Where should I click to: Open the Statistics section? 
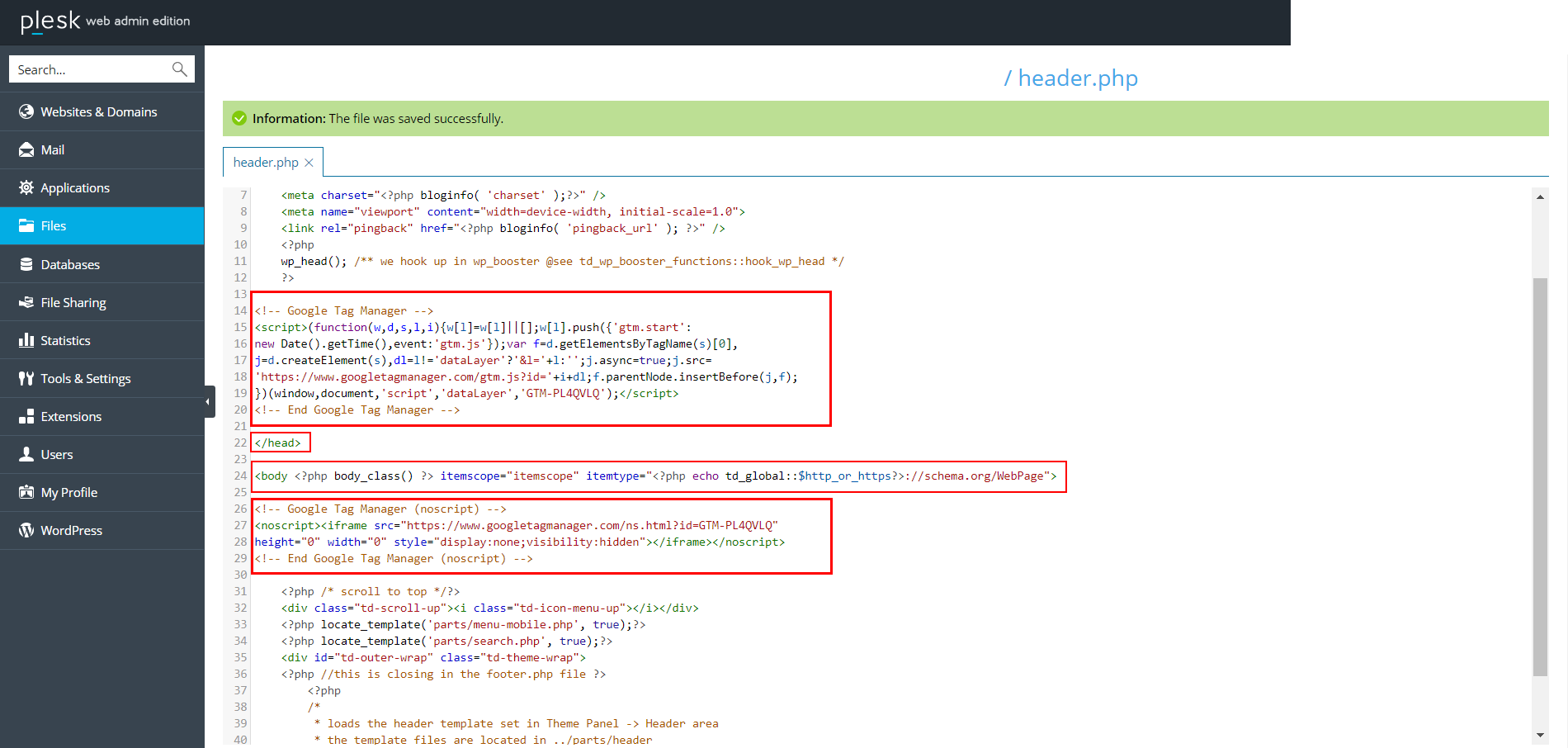(x=102, y=340)
